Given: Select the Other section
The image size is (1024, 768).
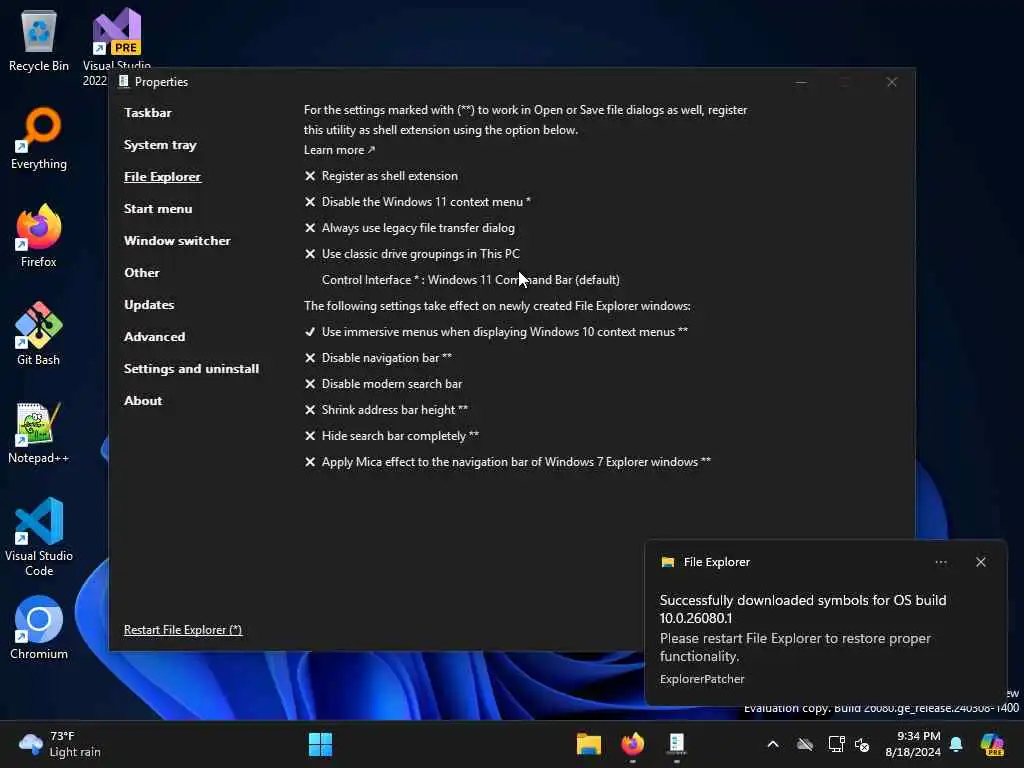Looking at the screenshot, I should coord(142,273).
